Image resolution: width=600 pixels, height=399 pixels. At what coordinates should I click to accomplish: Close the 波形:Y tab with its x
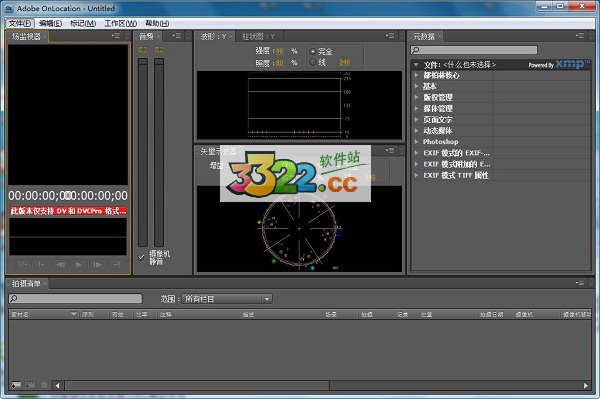(231, 36)
